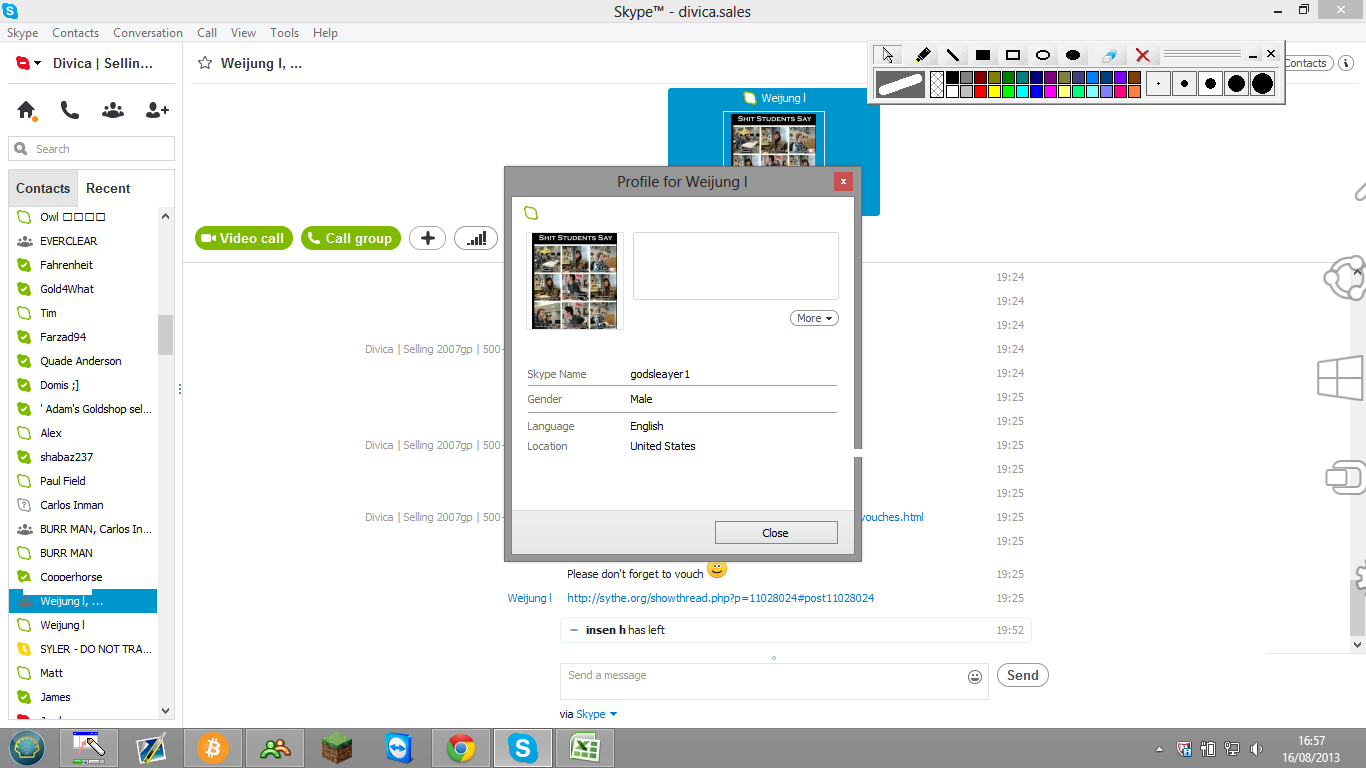Open the call phones dial icon

(x=70, y=110)
